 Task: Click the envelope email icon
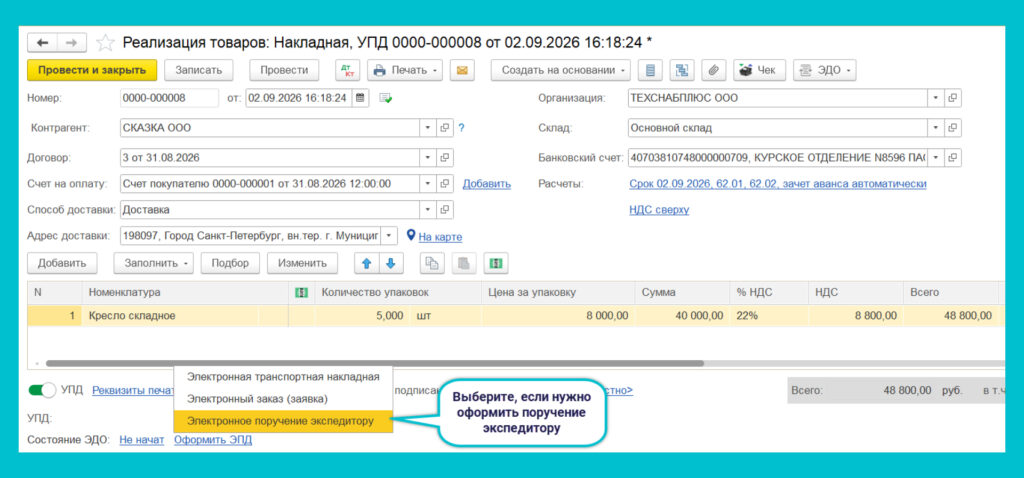(x=462, y=71)
